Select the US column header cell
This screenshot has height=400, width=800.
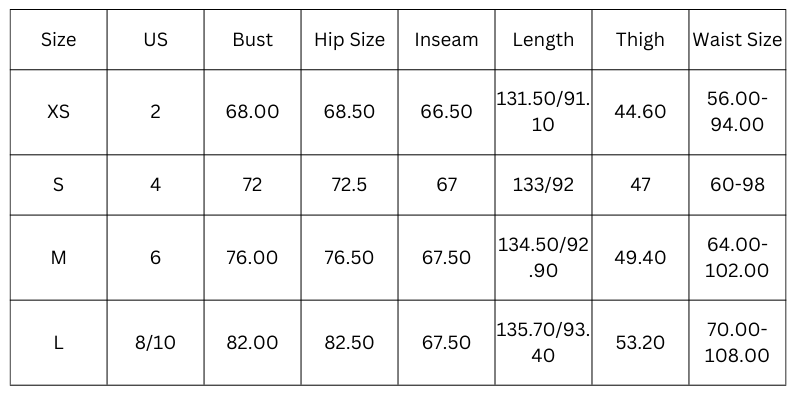pyautogui.click(x=155, y=40)
